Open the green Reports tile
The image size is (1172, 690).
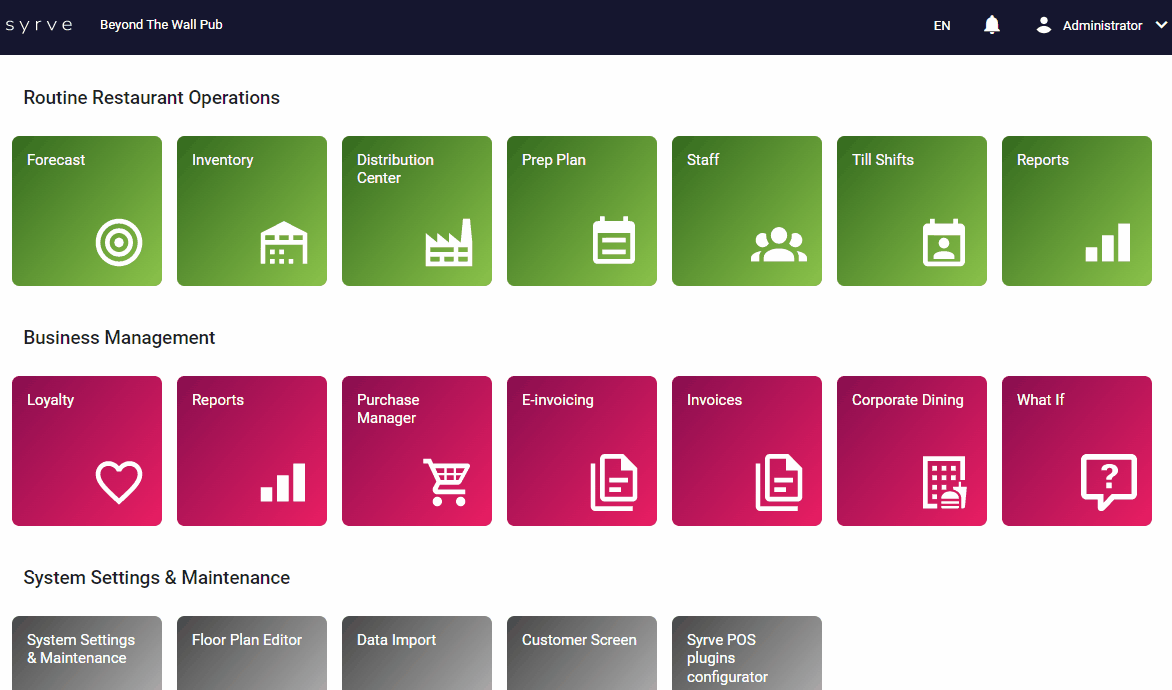[1077, 210]
